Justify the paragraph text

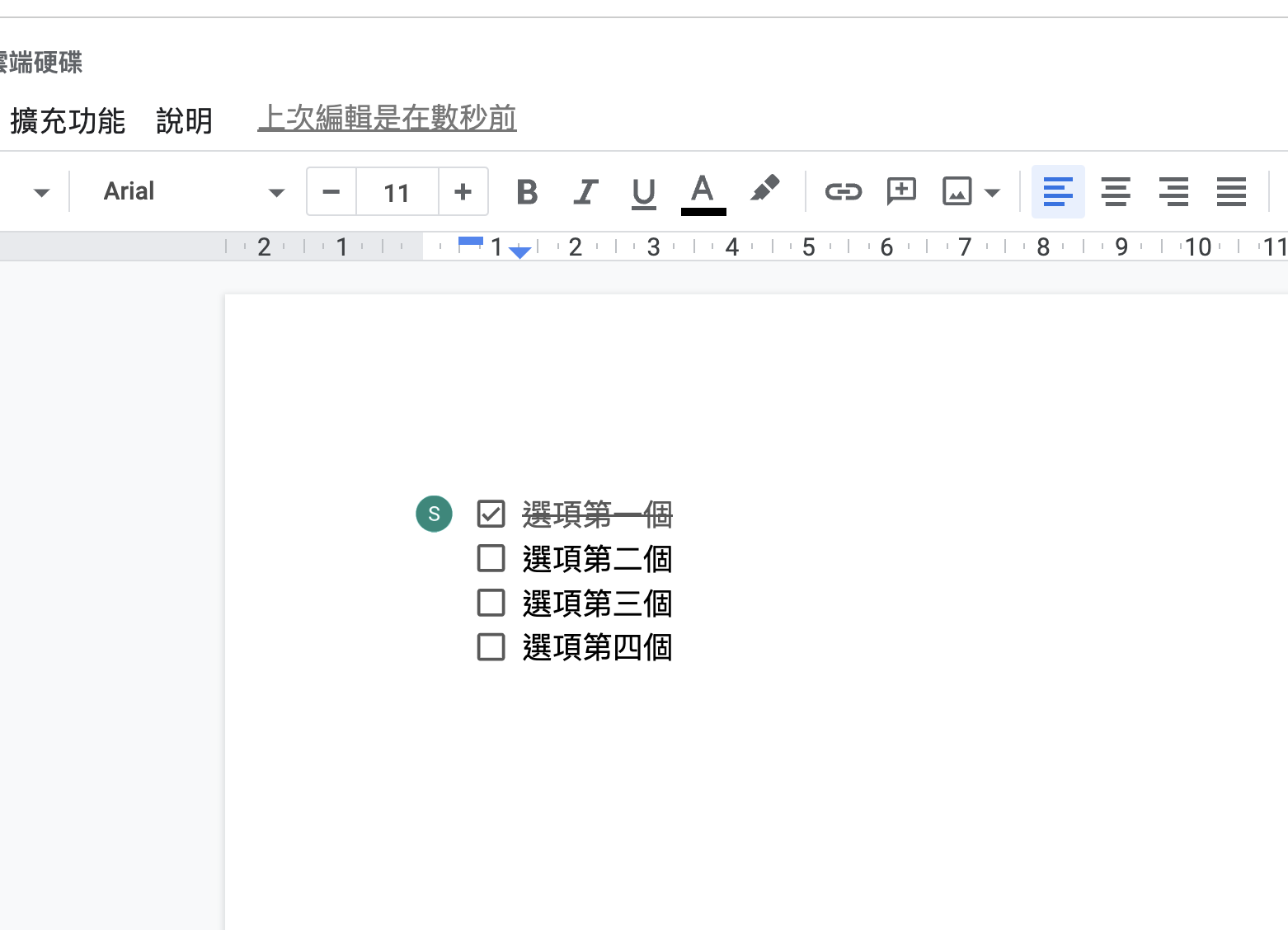pyautogui.click(x=1231, y=192)
